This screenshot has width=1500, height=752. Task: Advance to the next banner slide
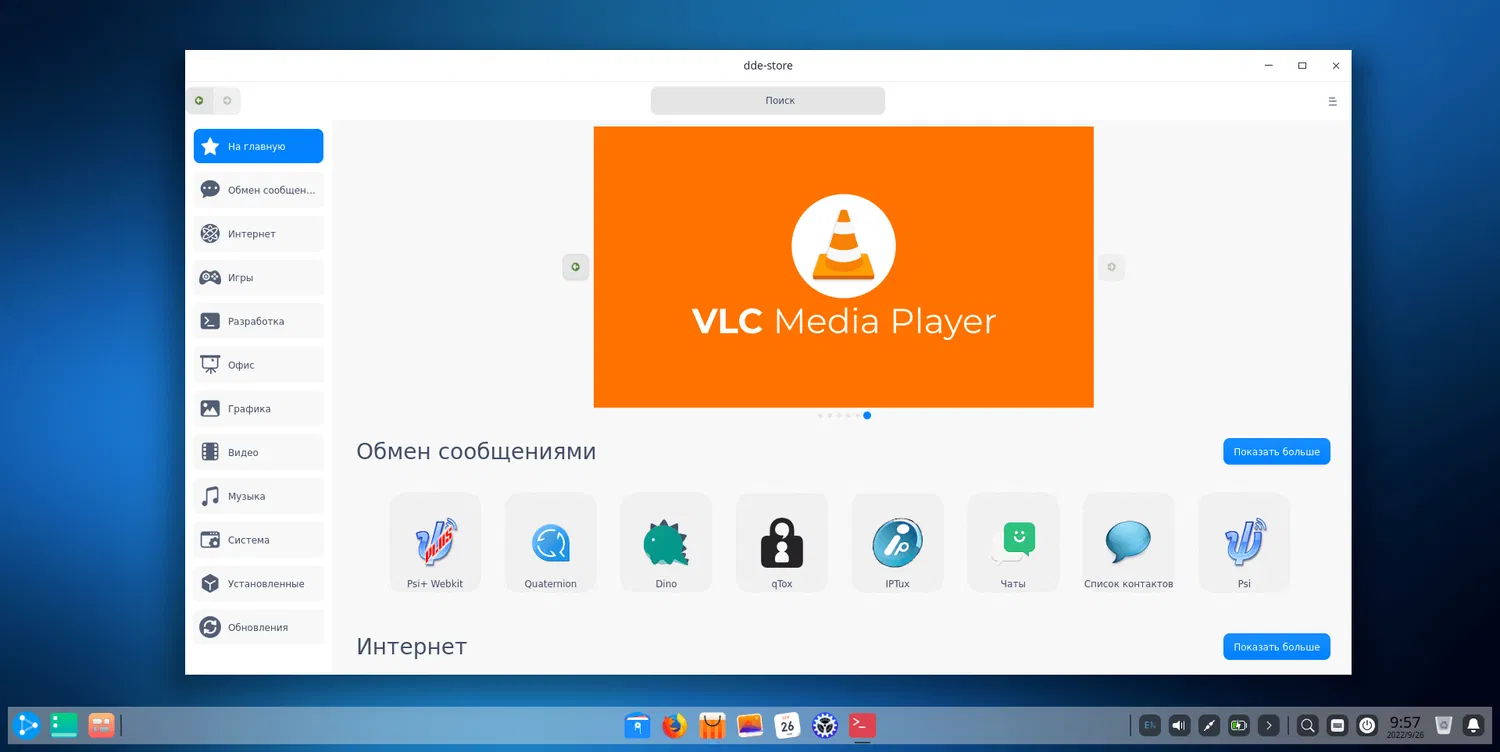point(1111,267)
